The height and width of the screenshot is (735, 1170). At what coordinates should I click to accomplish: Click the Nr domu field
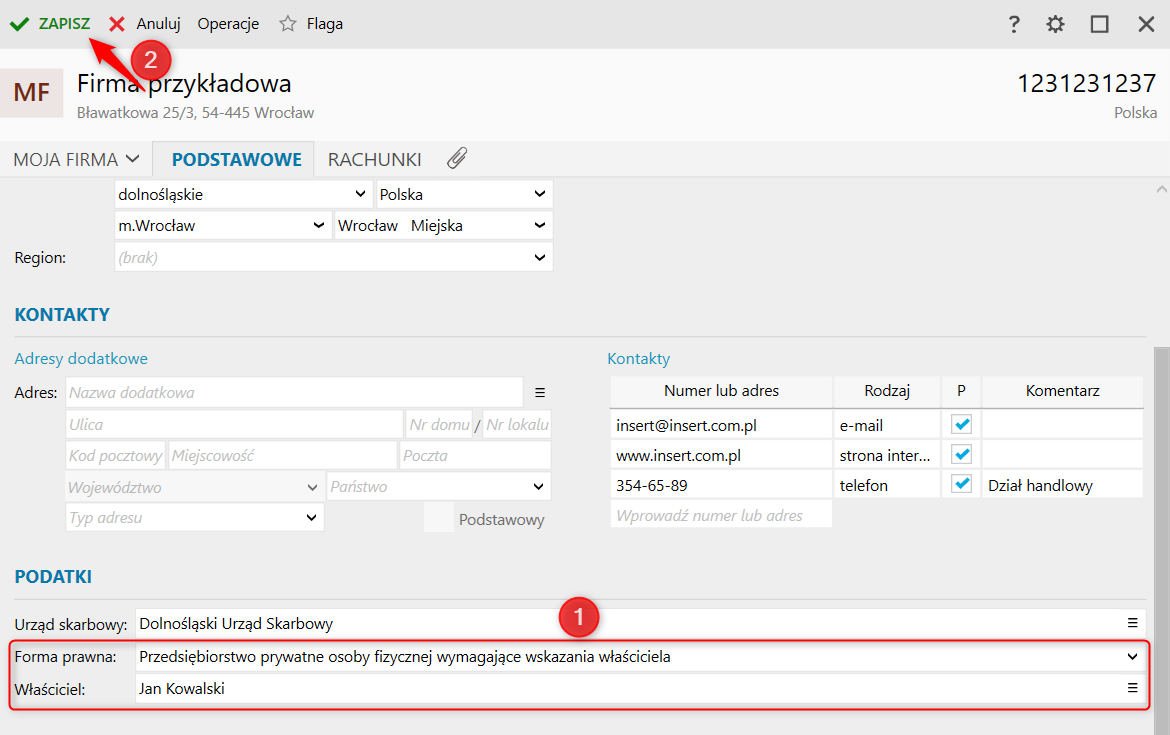[439, 425]
